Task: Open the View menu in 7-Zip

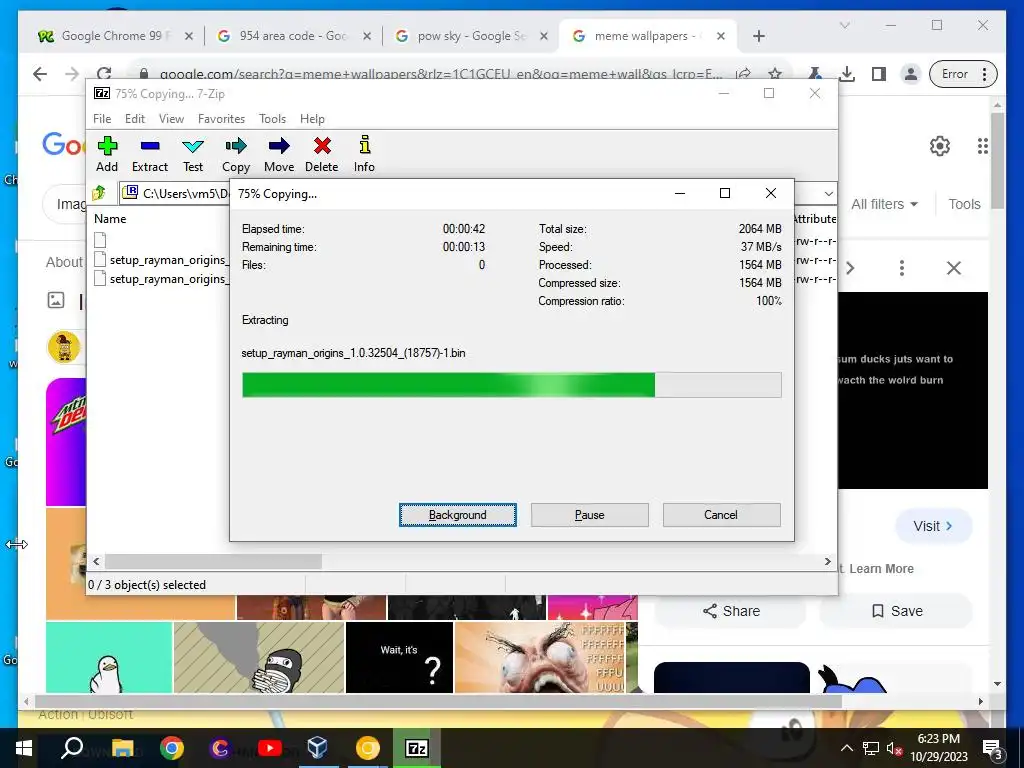Action: (x=171, y=119)
